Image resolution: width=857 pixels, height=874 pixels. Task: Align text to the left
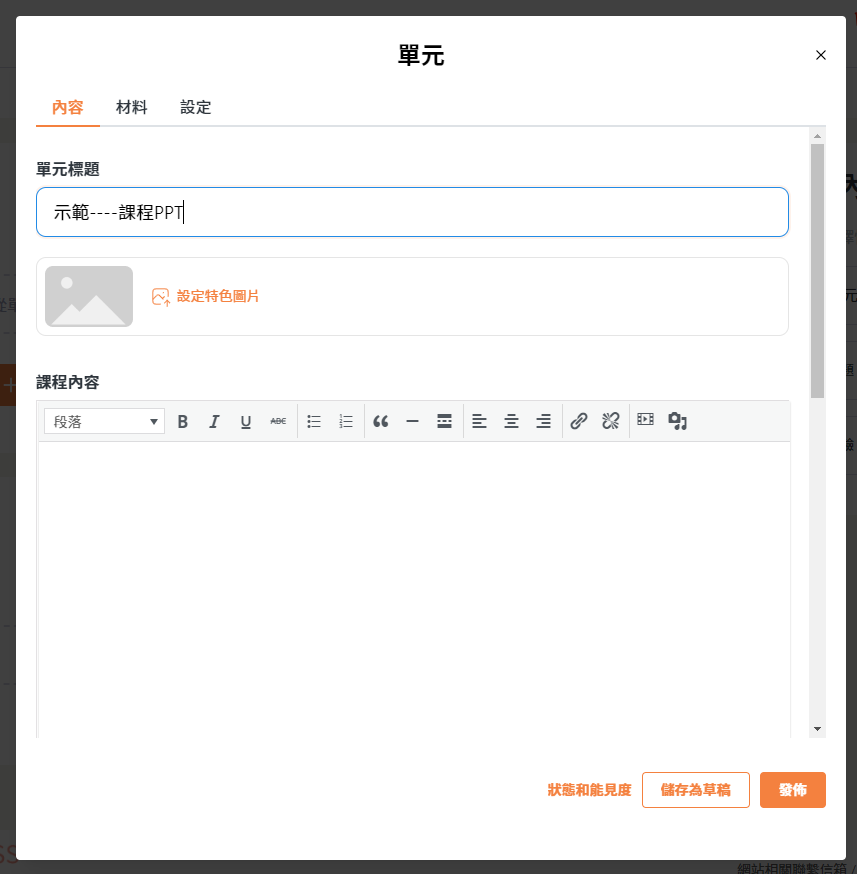point(479,422)
